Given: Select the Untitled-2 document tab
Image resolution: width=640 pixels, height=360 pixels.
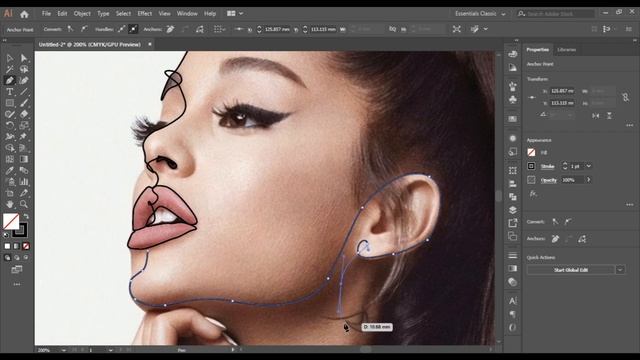Looking at the screenshot, I should [x=90, y=44].
